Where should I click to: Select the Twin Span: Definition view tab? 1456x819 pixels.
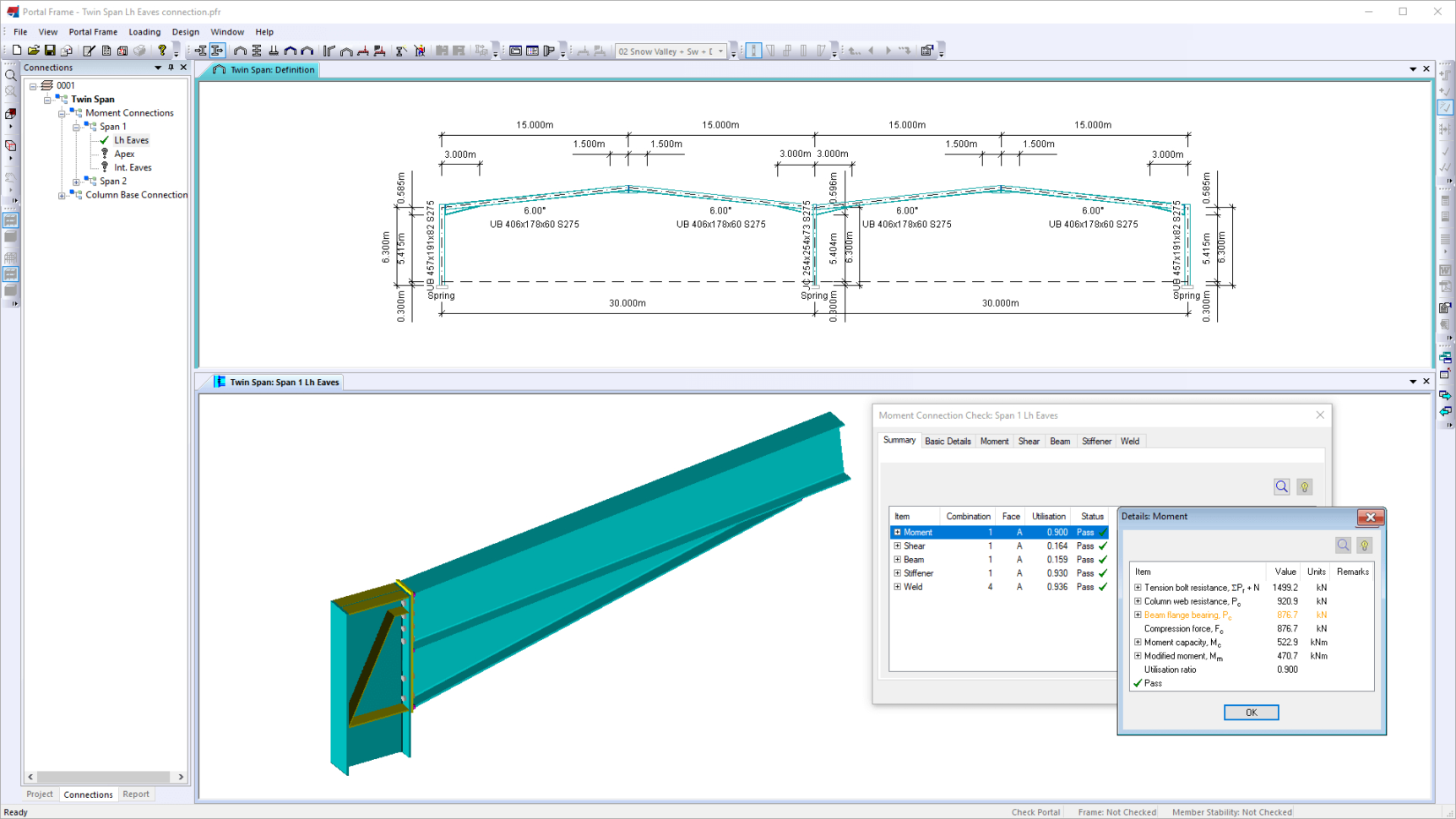264,70
